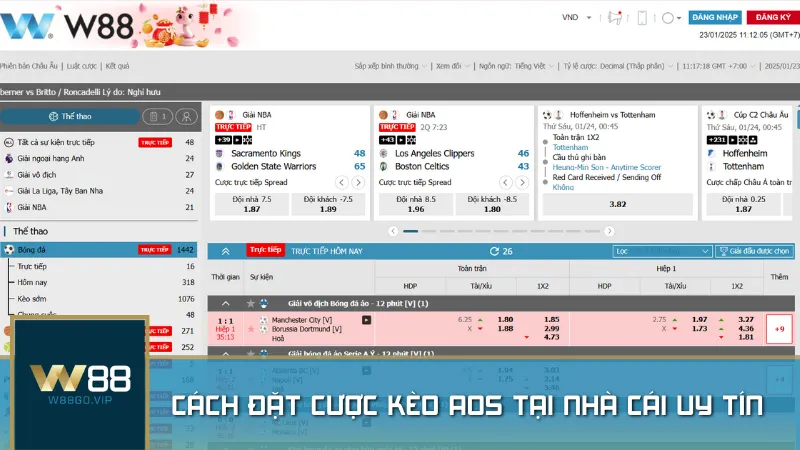Toggle star for Giải vô địch Bóng đá ảo league
Screen dimensions: 800x450
click(x=250, y=303)
